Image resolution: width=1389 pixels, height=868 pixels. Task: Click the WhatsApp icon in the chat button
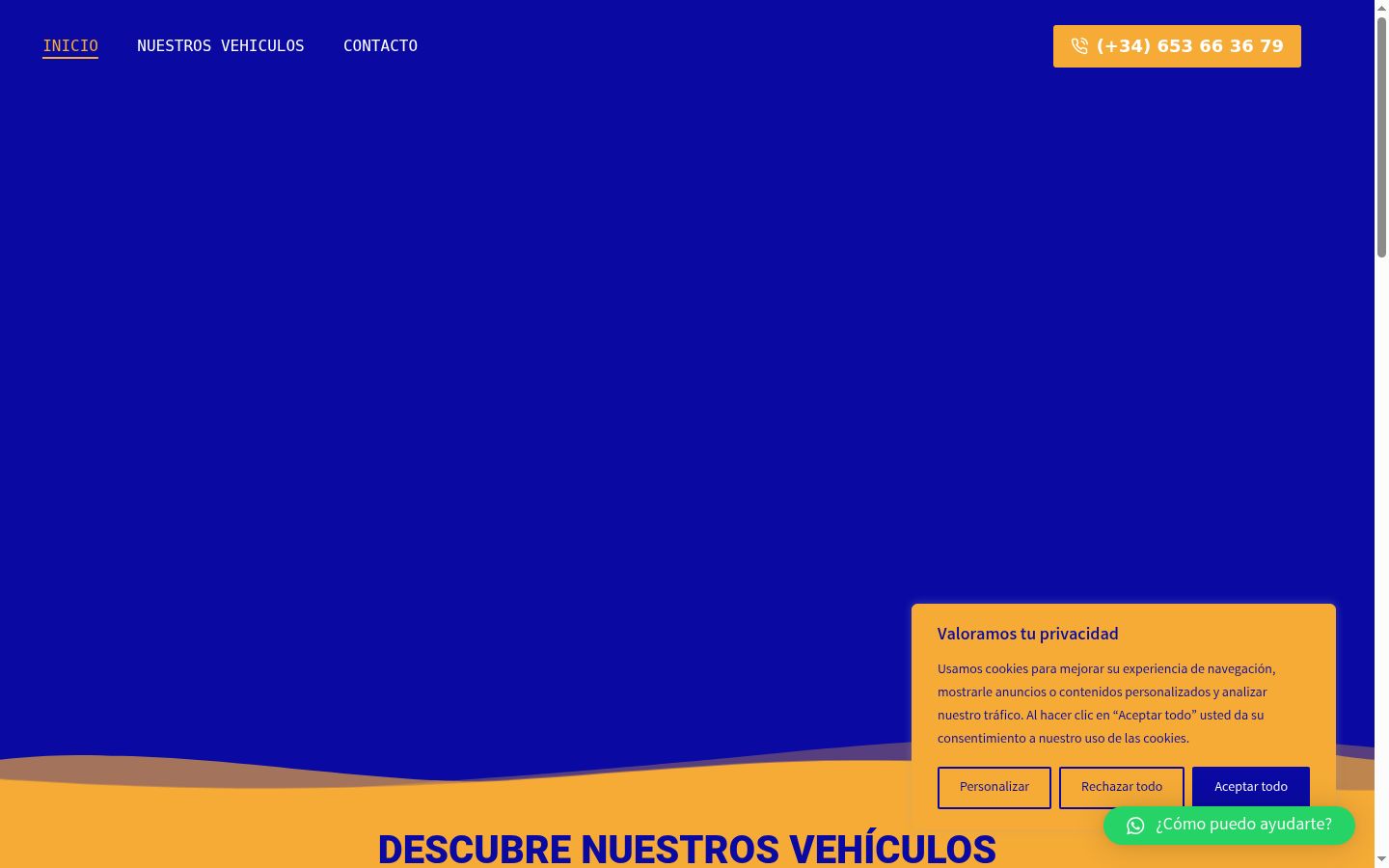[x=1135, y=826]
